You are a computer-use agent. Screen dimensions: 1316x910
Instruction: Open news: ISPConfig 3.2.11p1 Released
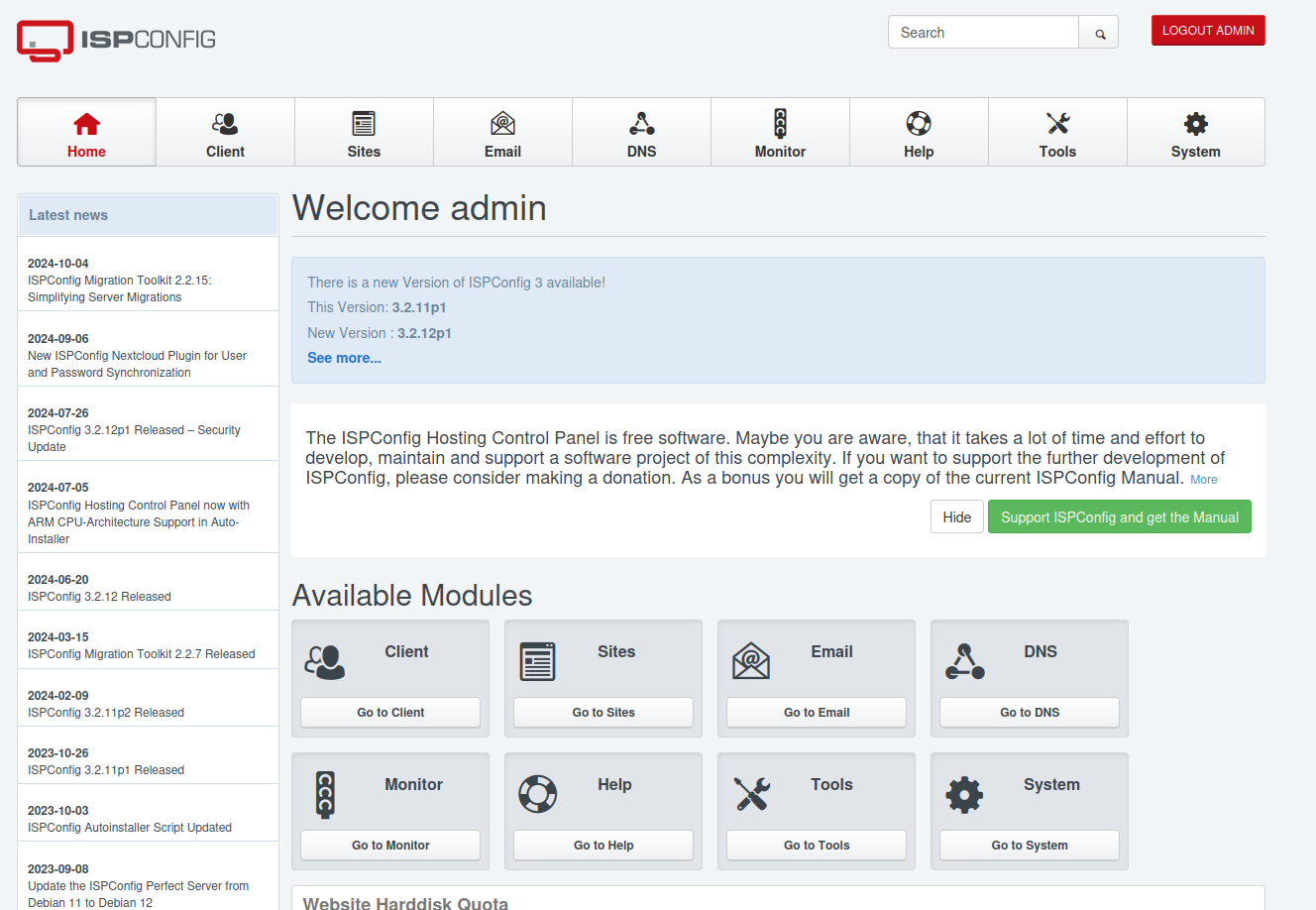point(106,770)
